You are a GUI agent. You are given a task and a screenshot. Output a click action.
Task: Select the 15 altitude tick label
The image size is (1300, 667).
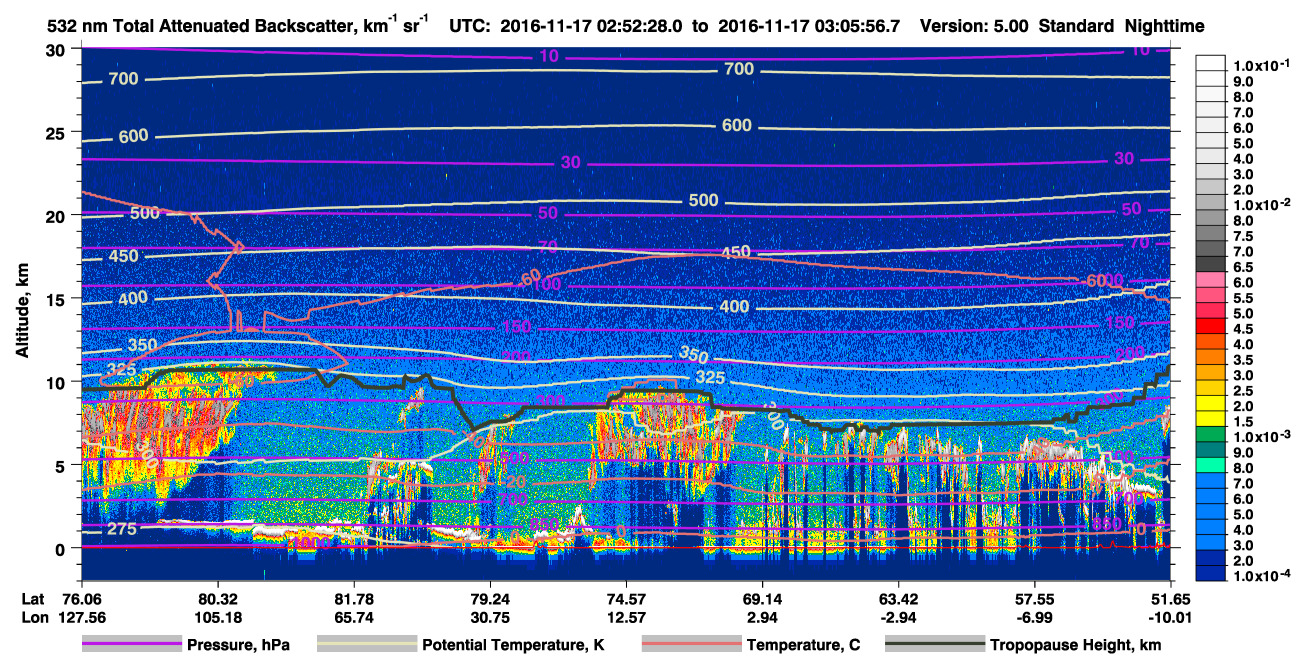[57, 299]
